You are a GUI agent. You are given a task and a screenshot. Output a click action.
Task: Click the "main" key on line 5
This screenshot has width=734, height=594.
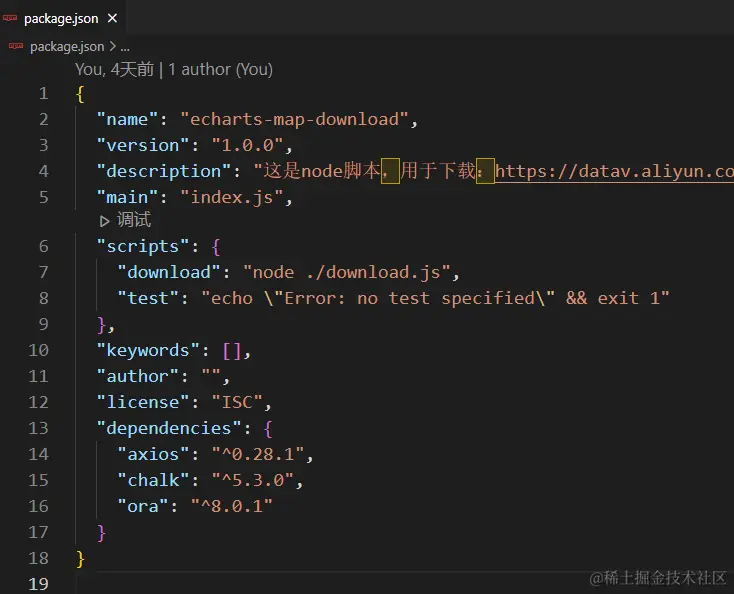click(127, 197)
